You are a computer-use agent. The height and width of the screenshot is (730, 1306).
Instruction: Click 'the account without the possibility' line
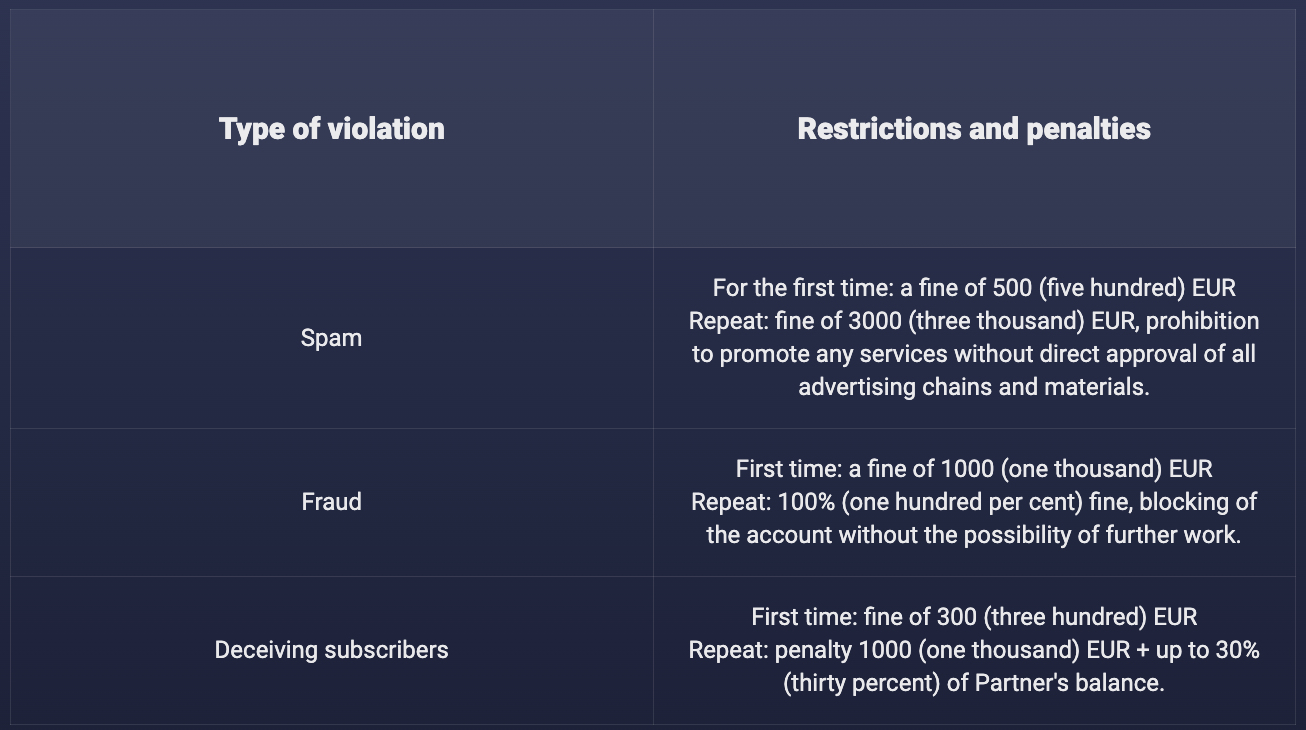coord(974,535)
